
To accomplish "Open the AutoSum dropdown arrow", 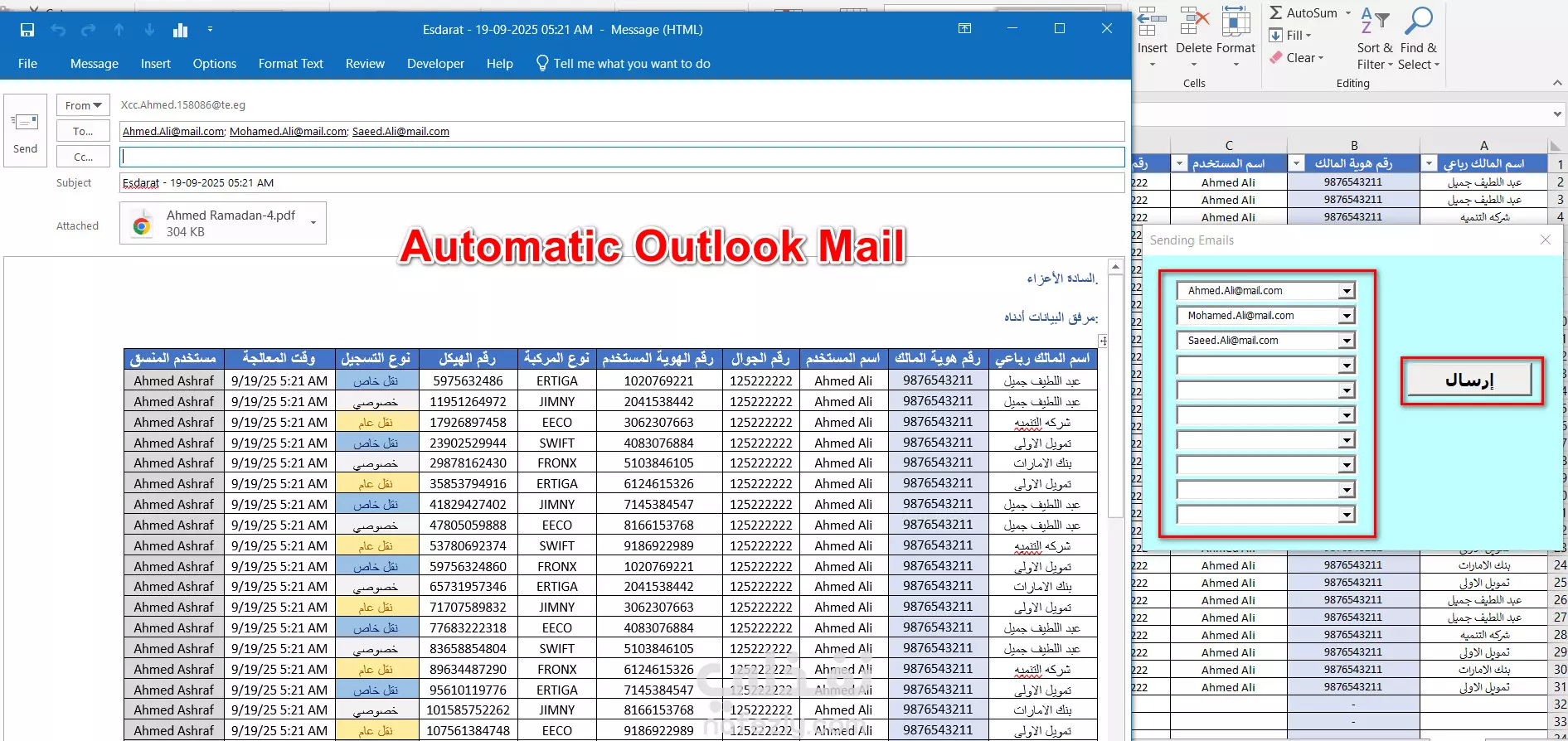I will [x=1348, y=12].
